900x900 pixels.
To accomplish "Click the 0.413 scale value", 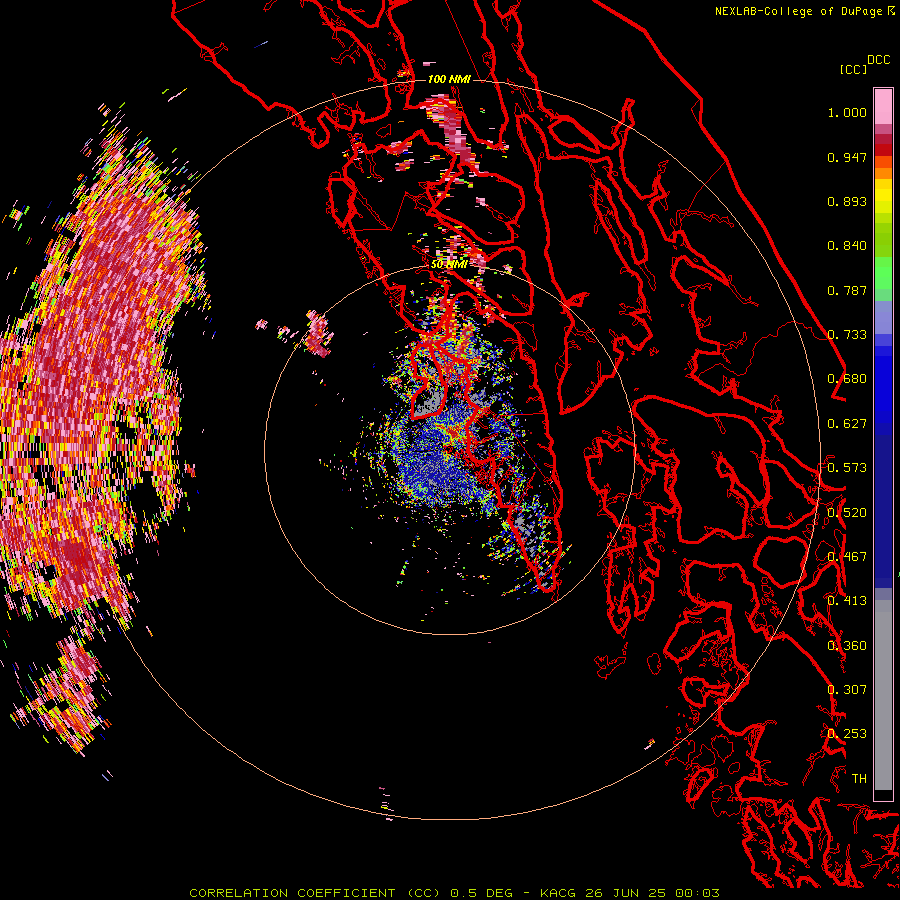I will [847, 601].
